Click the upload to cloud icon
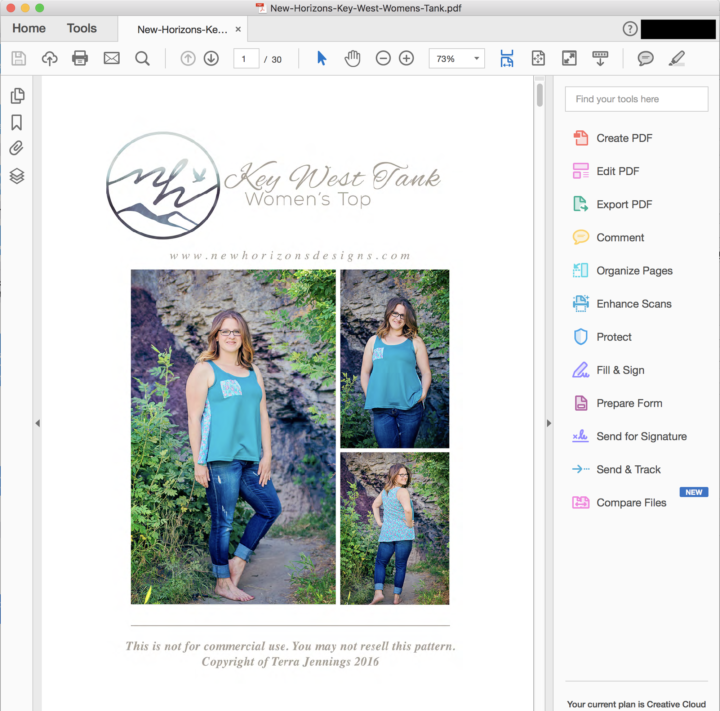Screen dimensions: 720x711 pyautogui.click(x=49, y=59)
